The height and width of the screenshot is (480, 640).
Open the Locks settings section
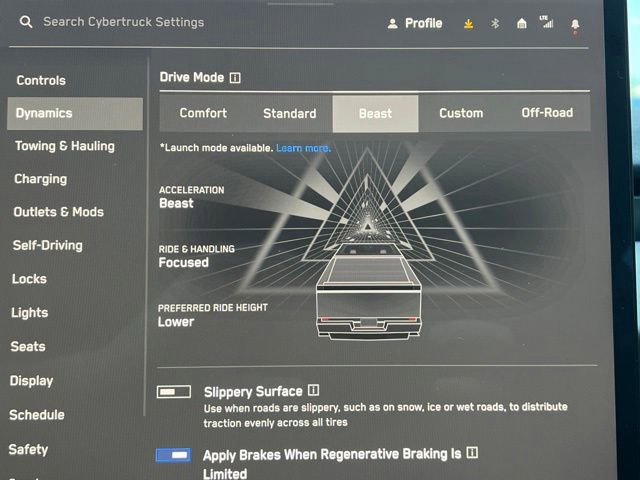coord(29,279)
